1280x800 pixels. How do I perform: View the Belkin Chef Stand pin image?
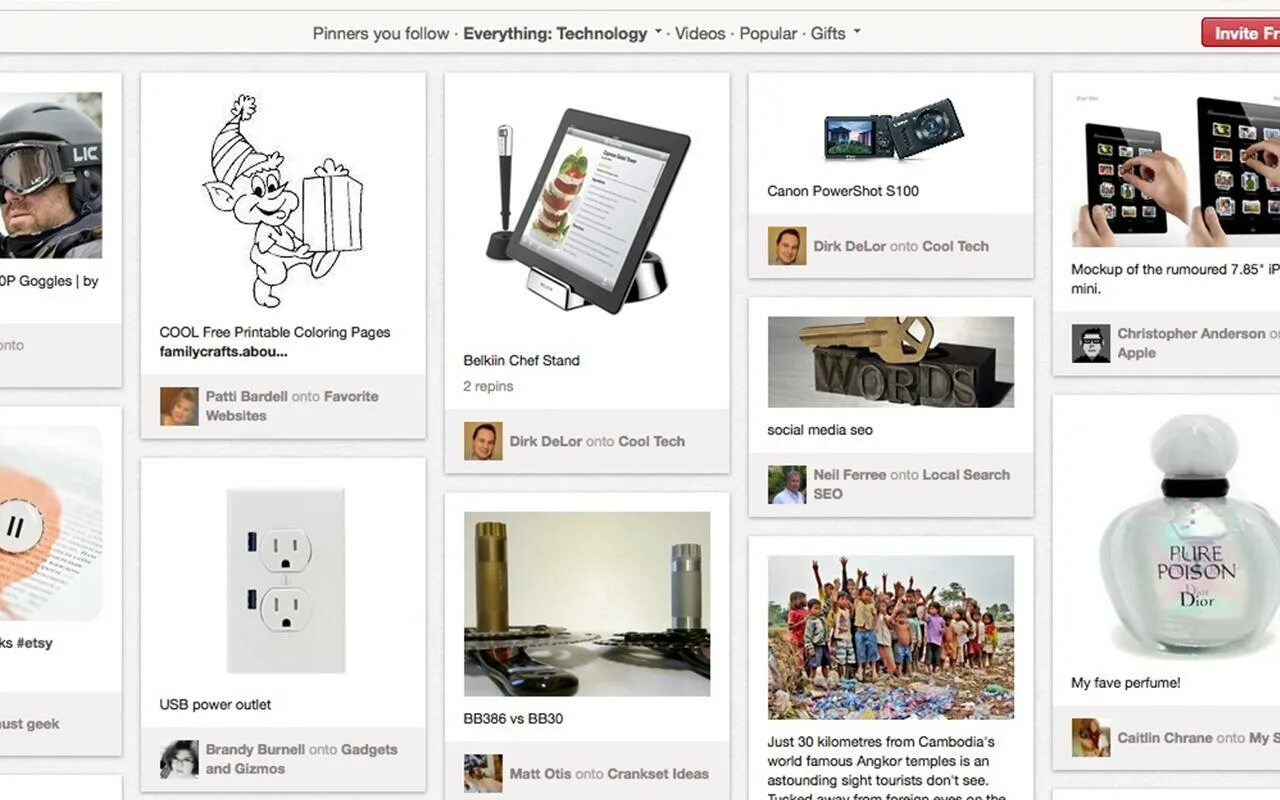pos(586,210)
